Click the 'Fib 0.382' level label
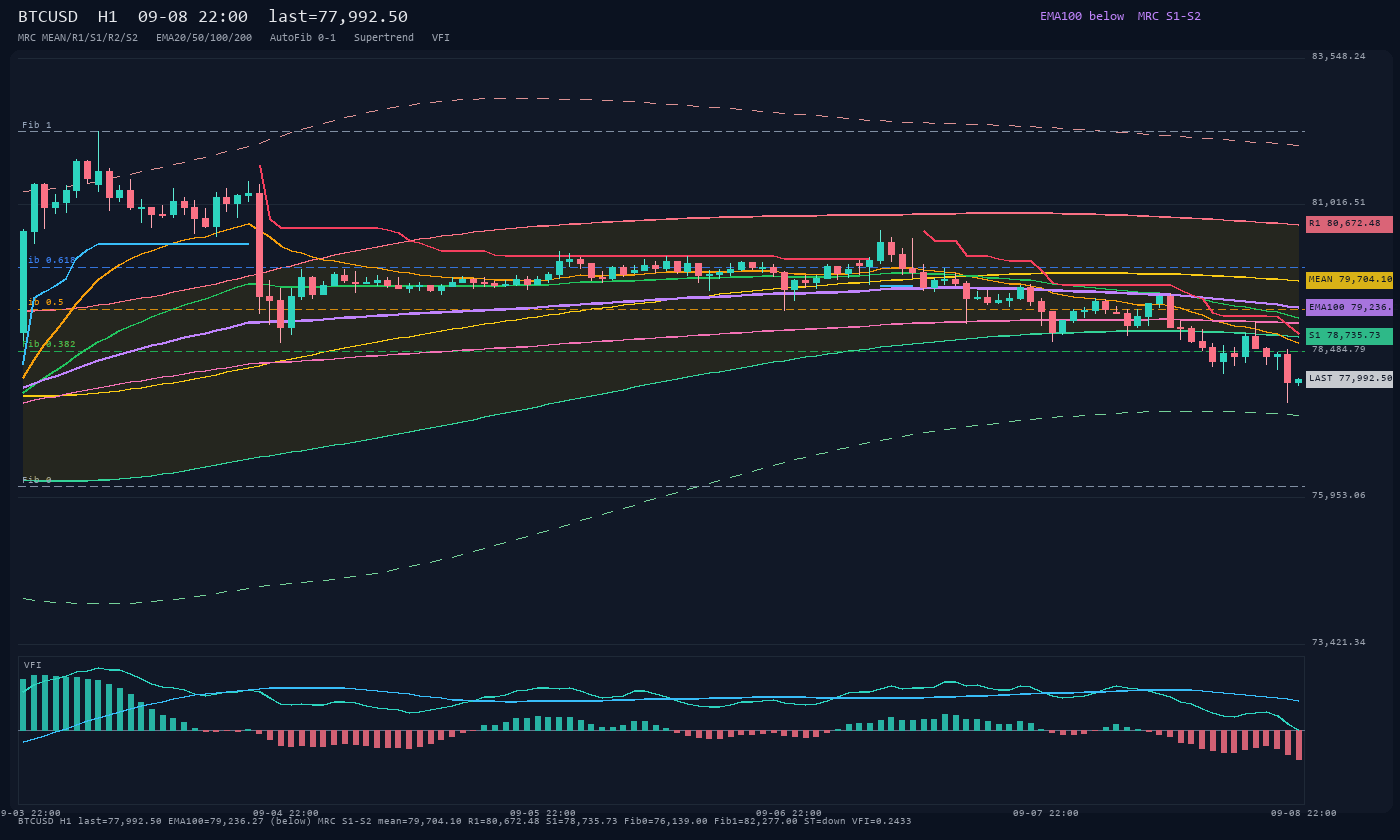 (49, 344)
